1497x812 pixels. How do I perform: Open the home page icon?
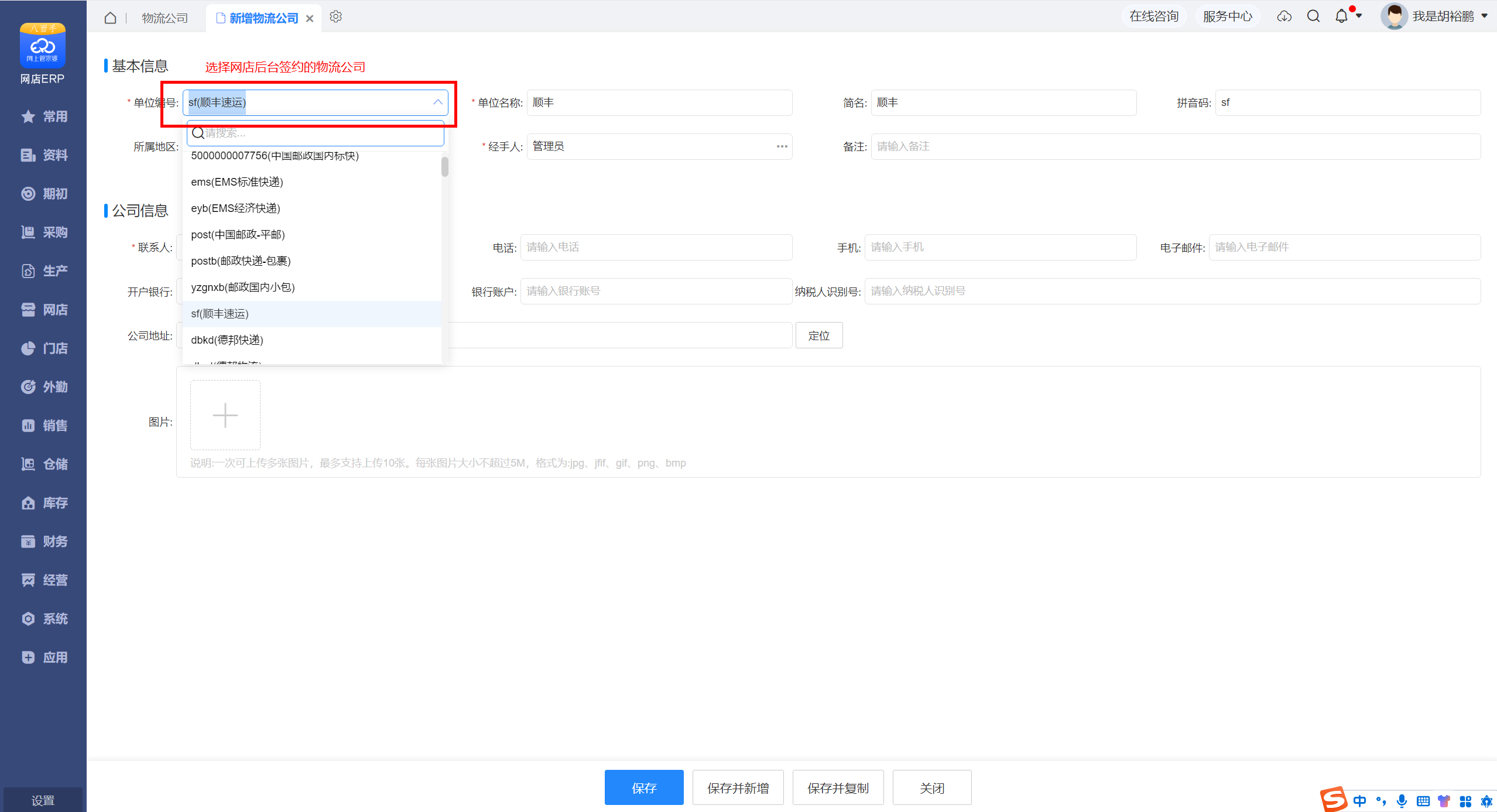[110, 18]
